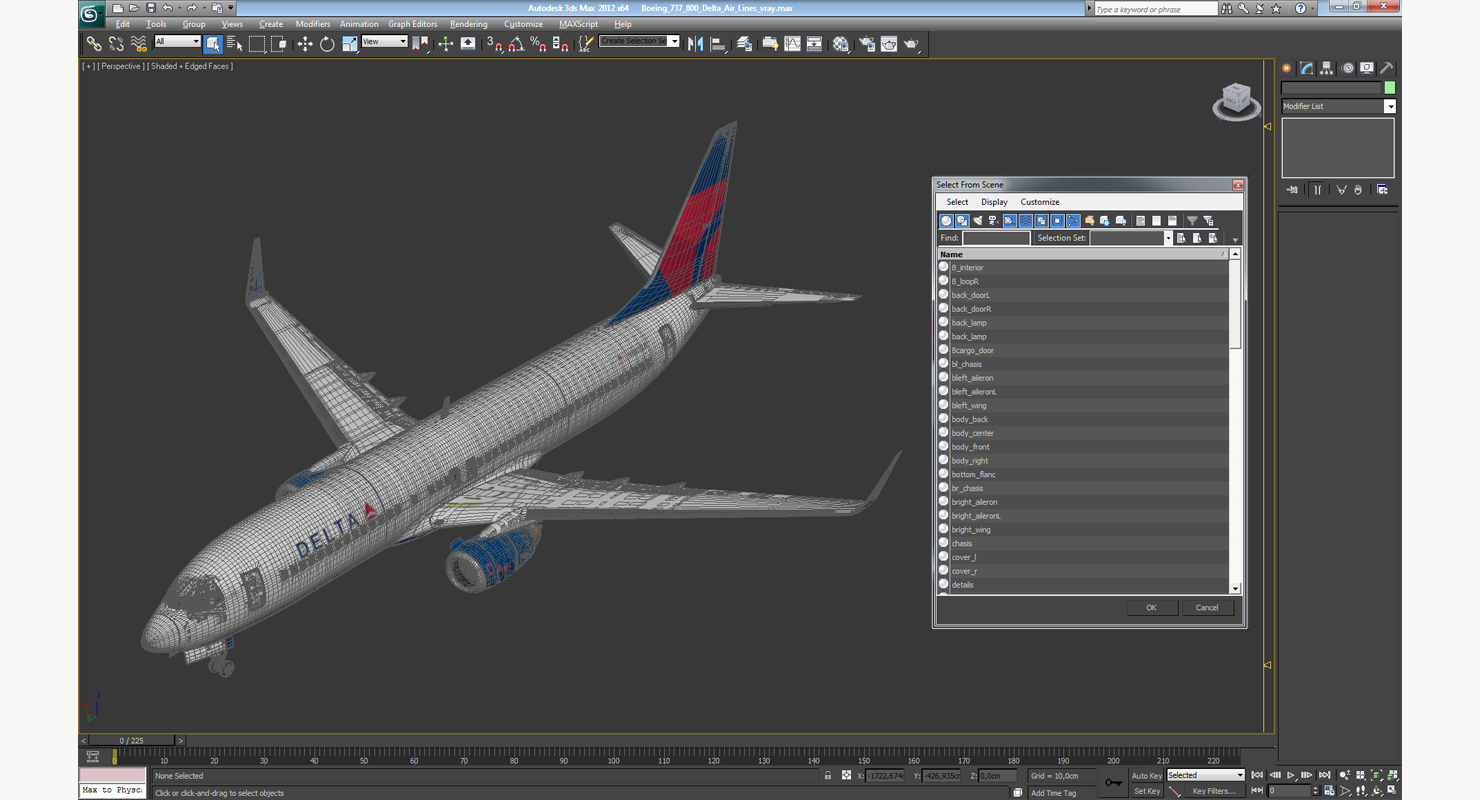Open key mode Selected dropdown
The height and width of the screenshot is (800, 1480).
tap(1205, 775)
